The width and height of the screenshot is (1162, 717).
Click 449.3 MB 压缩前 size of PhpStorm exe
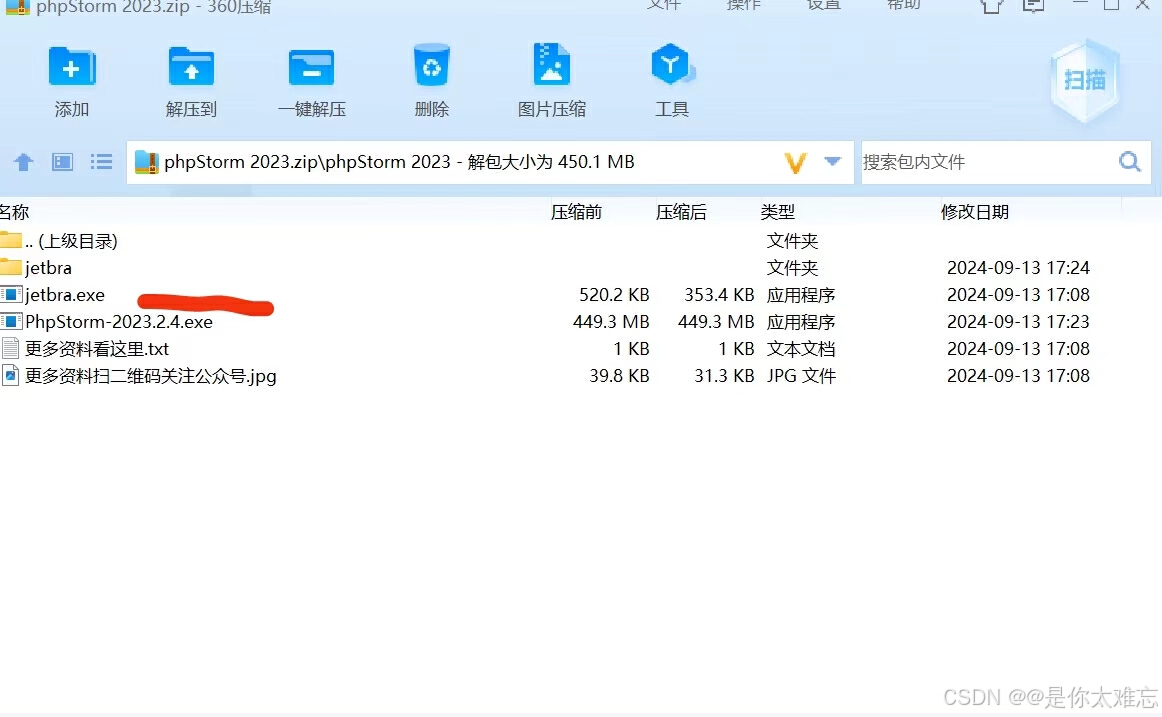pos(611,321)
